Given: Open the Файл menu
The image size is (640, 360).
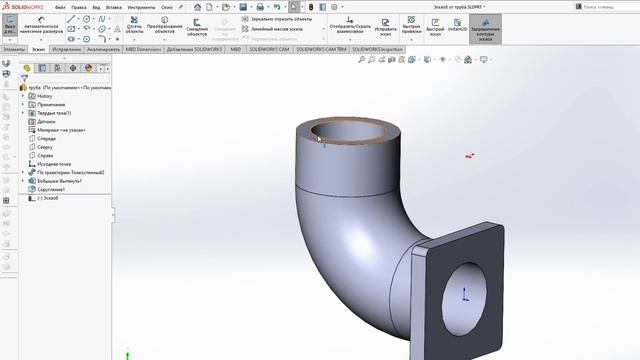Looking at the screenshot, I should [60, 7].
